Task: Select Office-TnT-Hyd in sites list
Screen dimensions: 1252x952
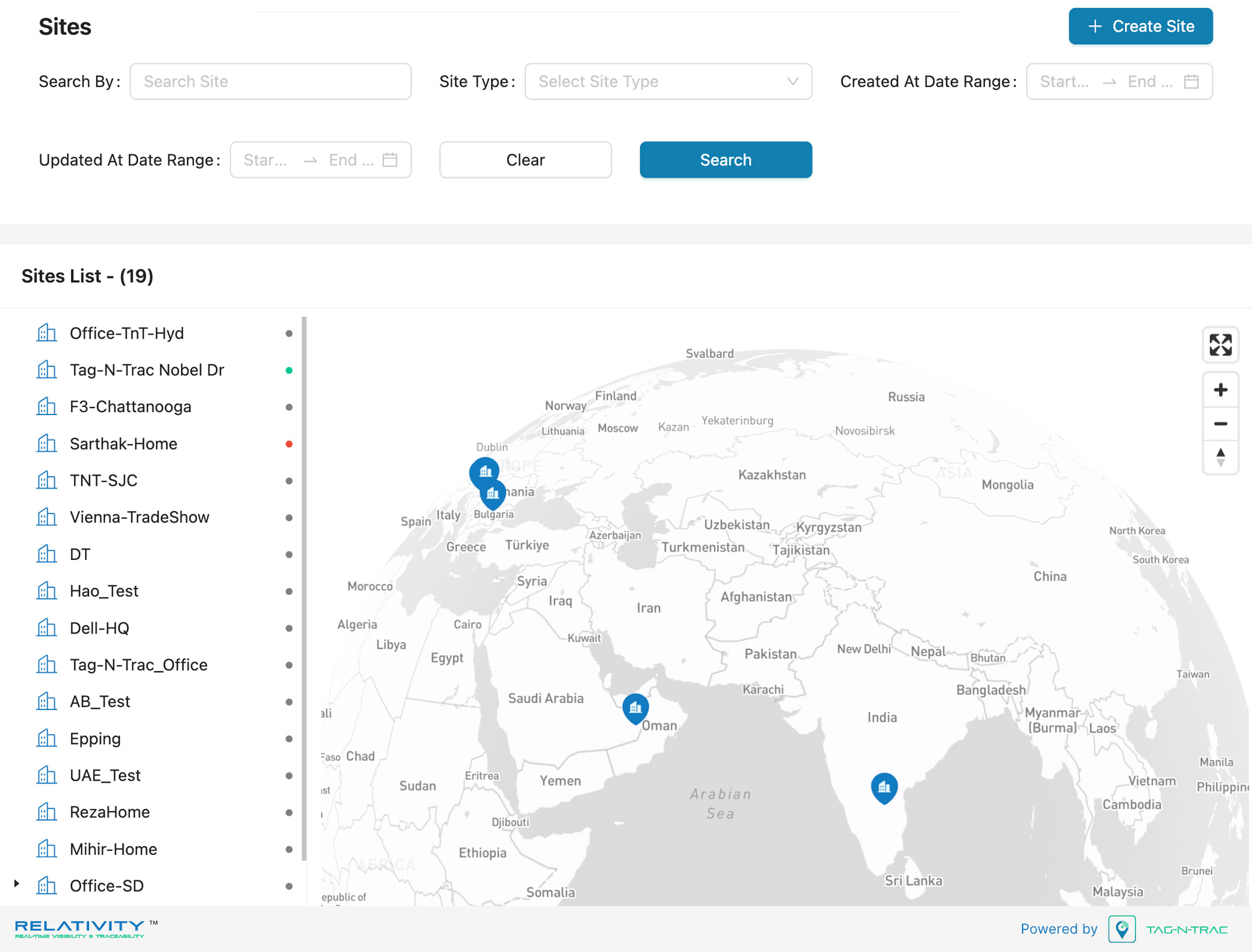Action: tap(126, 333)
